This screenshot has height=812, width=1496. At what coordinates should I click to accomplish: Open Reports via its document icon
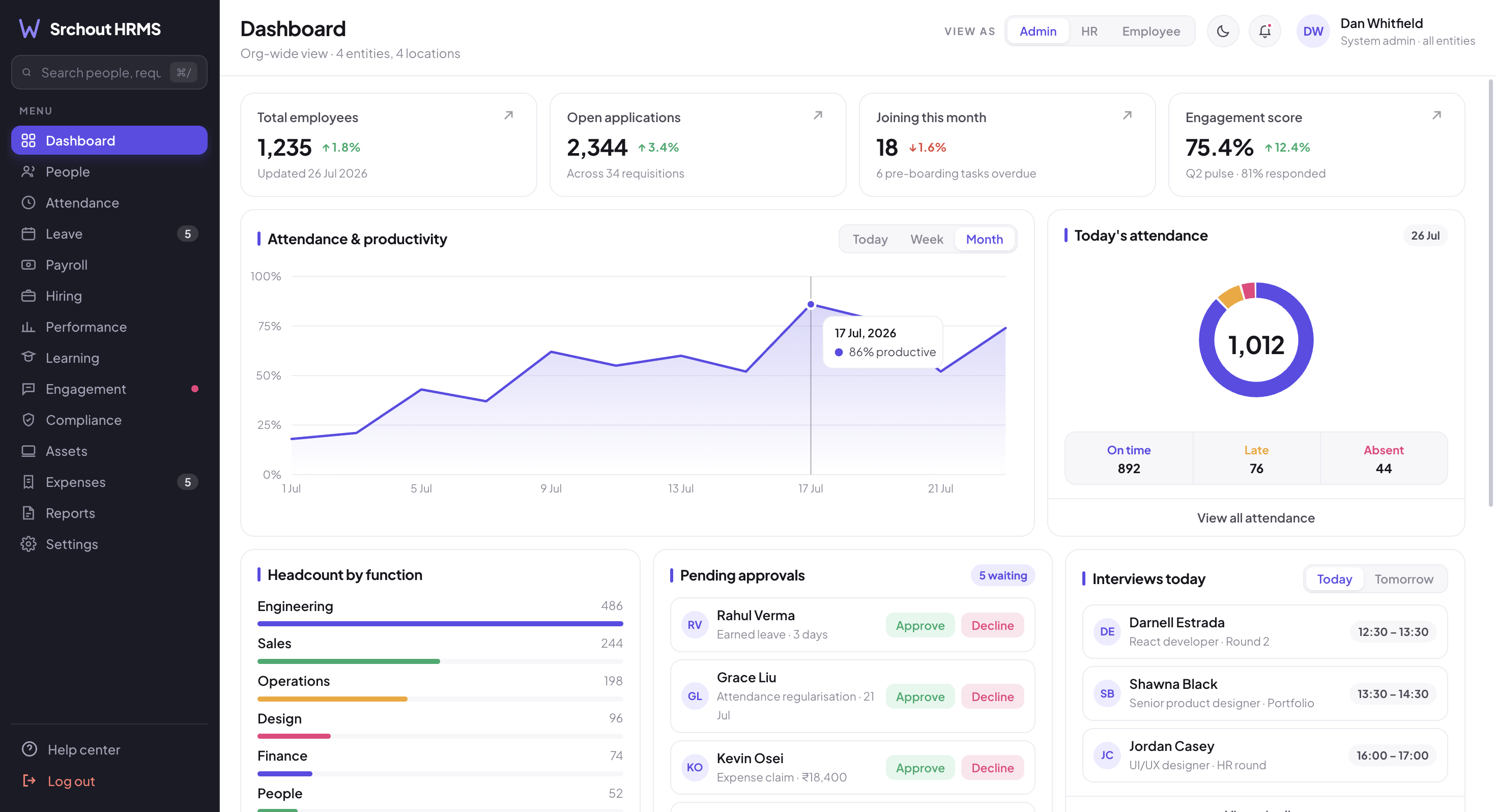[x=28, y=513]
